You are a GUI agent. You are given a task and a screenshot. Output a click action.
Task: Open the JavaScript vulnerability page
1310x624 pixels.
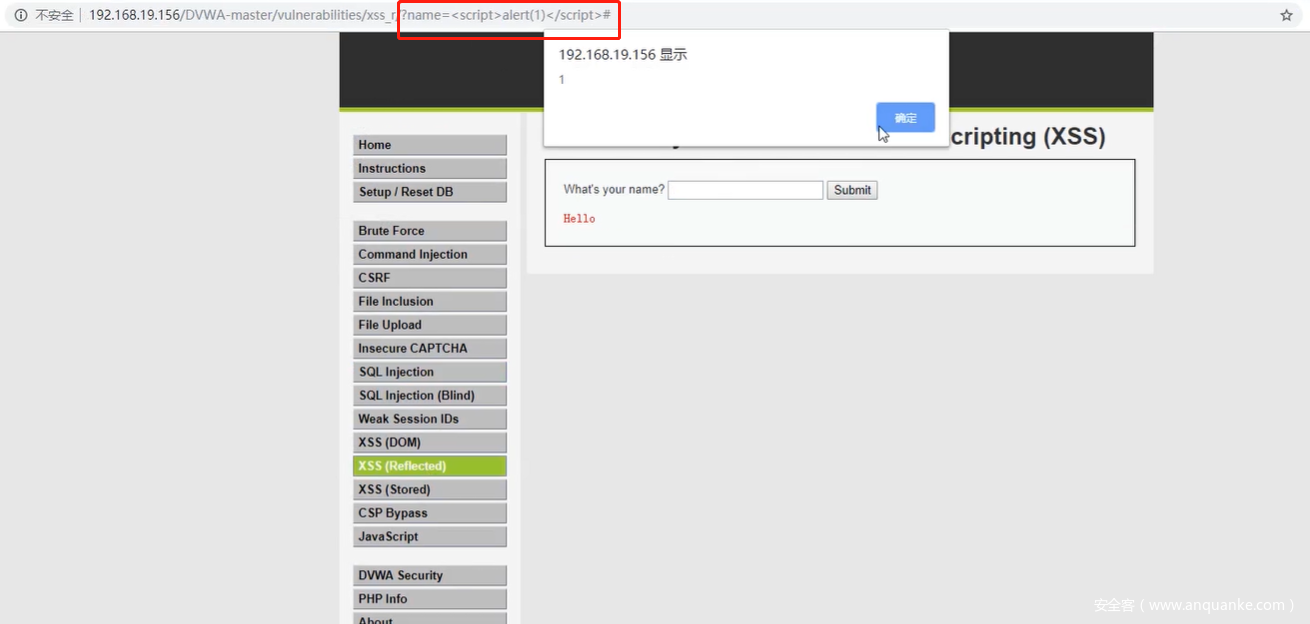pos(430,537)
